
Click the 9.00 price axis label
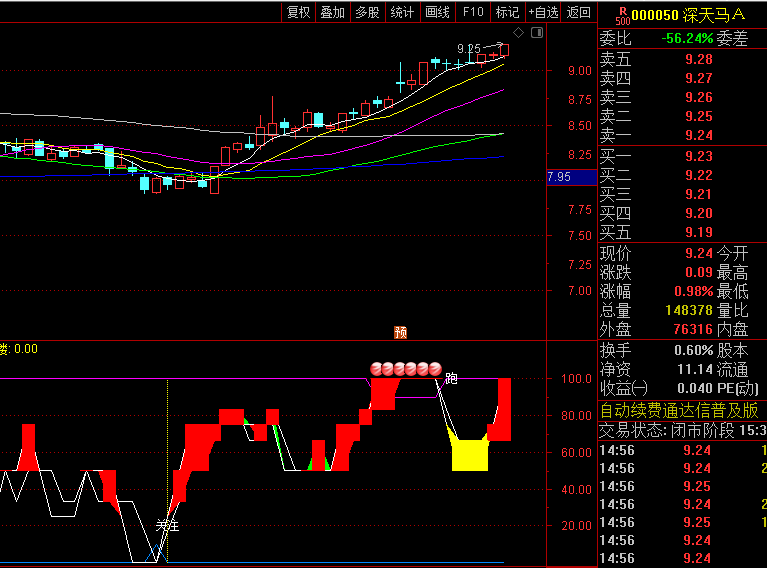(x=580, y=71)
